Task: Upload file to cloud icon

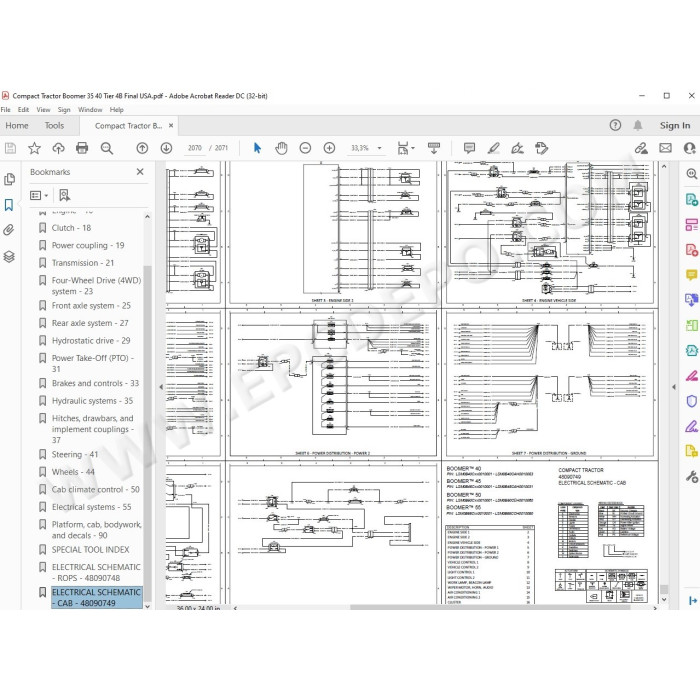Action: coord(58,148)
